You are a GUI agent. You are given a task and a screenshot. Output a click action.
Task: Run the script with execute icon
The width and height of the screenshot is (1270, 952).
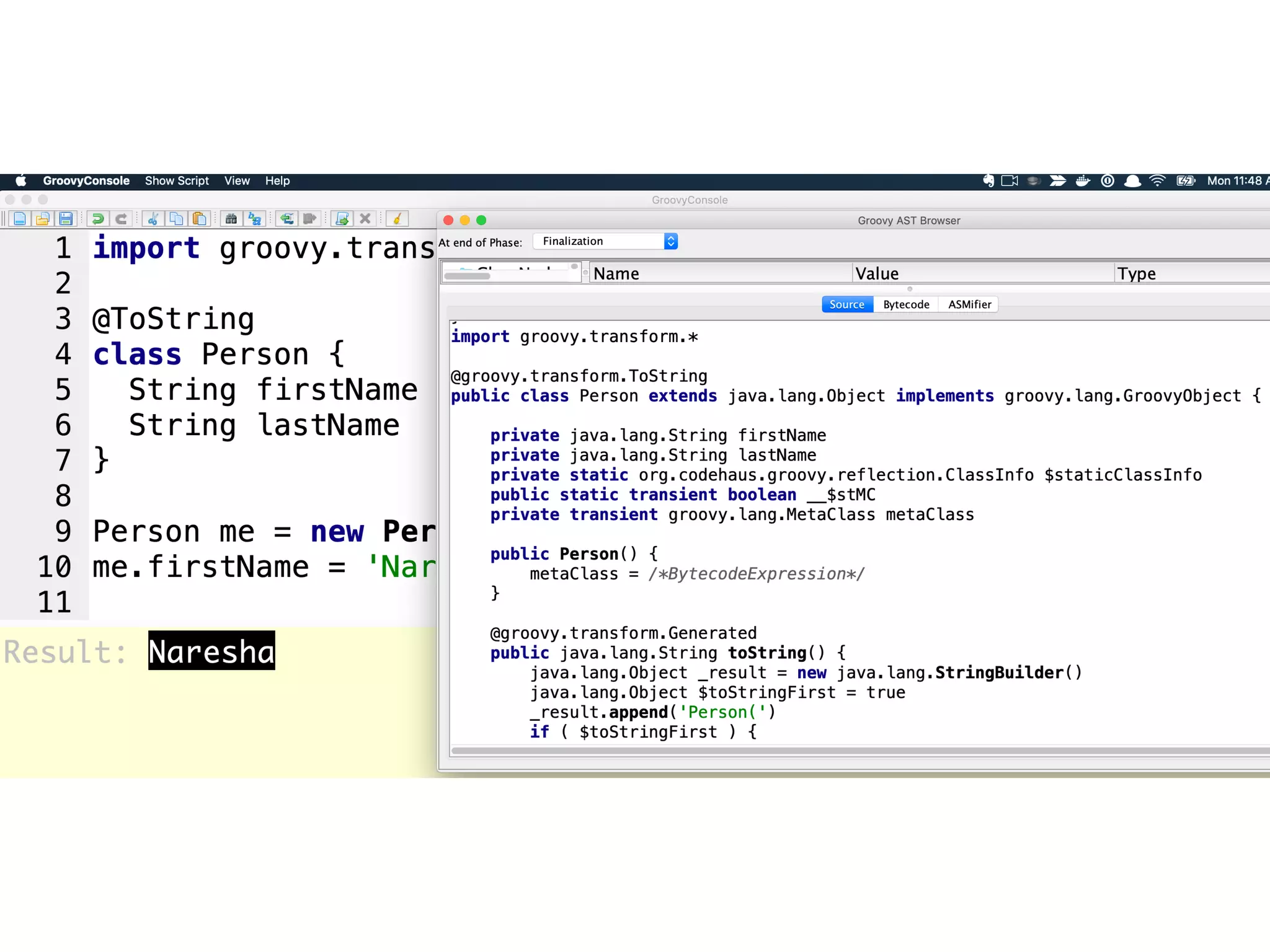coord(342,219)
